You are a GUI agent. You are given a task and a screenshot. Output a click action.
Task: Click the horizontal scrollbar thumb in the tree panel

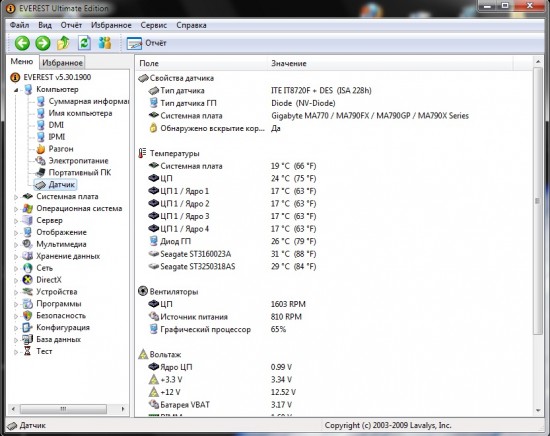(x=63, y=409)
